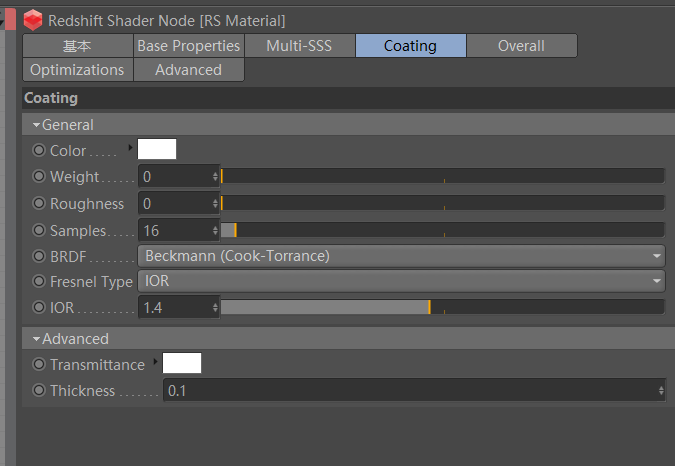The height and width of the screenshot is (466, 675).
Task: Open the BRDF Beckmann dropdown
Action: click(402, 256)
